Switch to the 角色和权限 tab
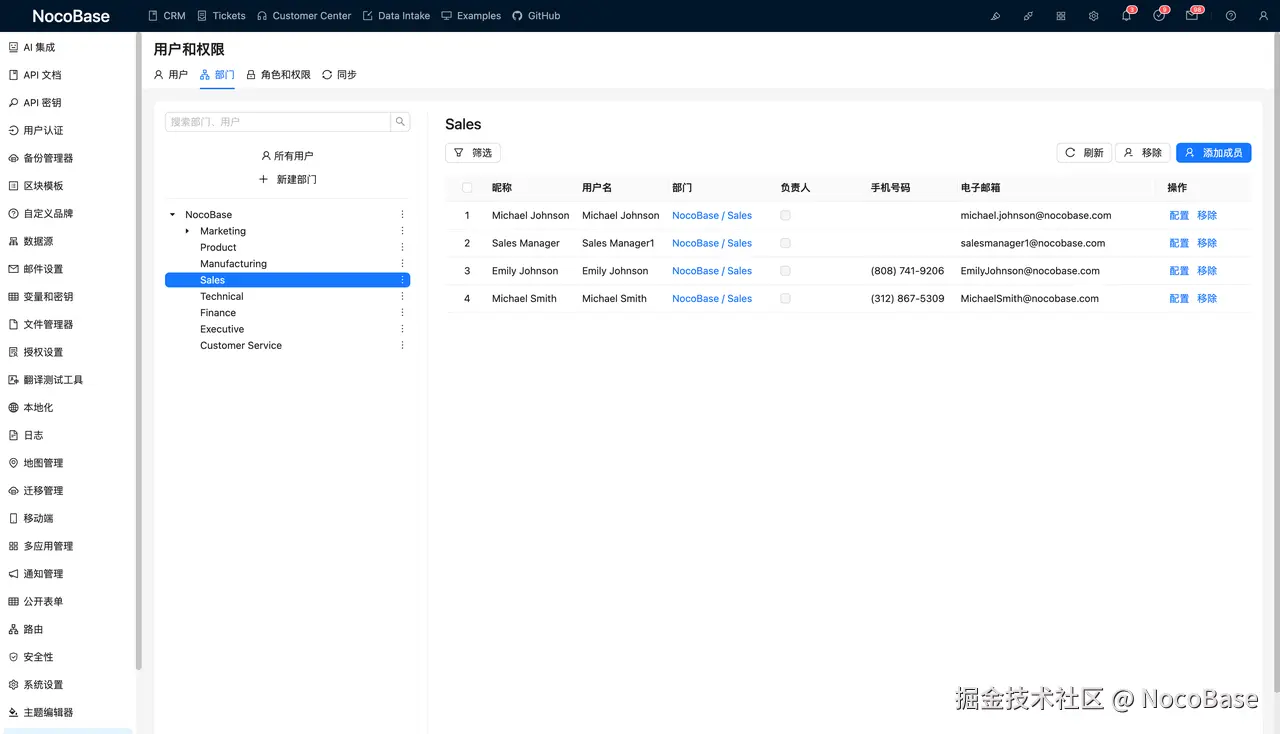Screen dimensions: 1280x734 pos(278,75)
